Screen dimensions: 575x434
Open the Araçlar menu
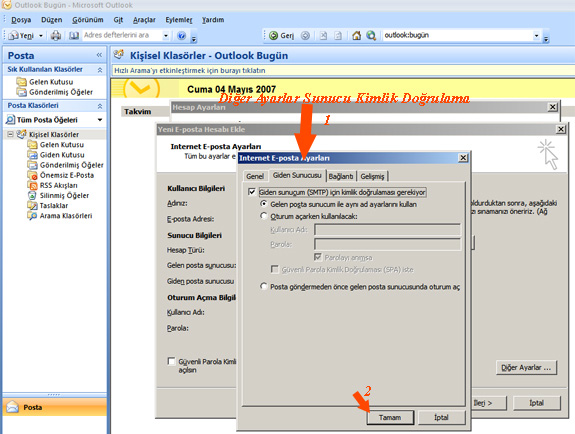[144, 20]
